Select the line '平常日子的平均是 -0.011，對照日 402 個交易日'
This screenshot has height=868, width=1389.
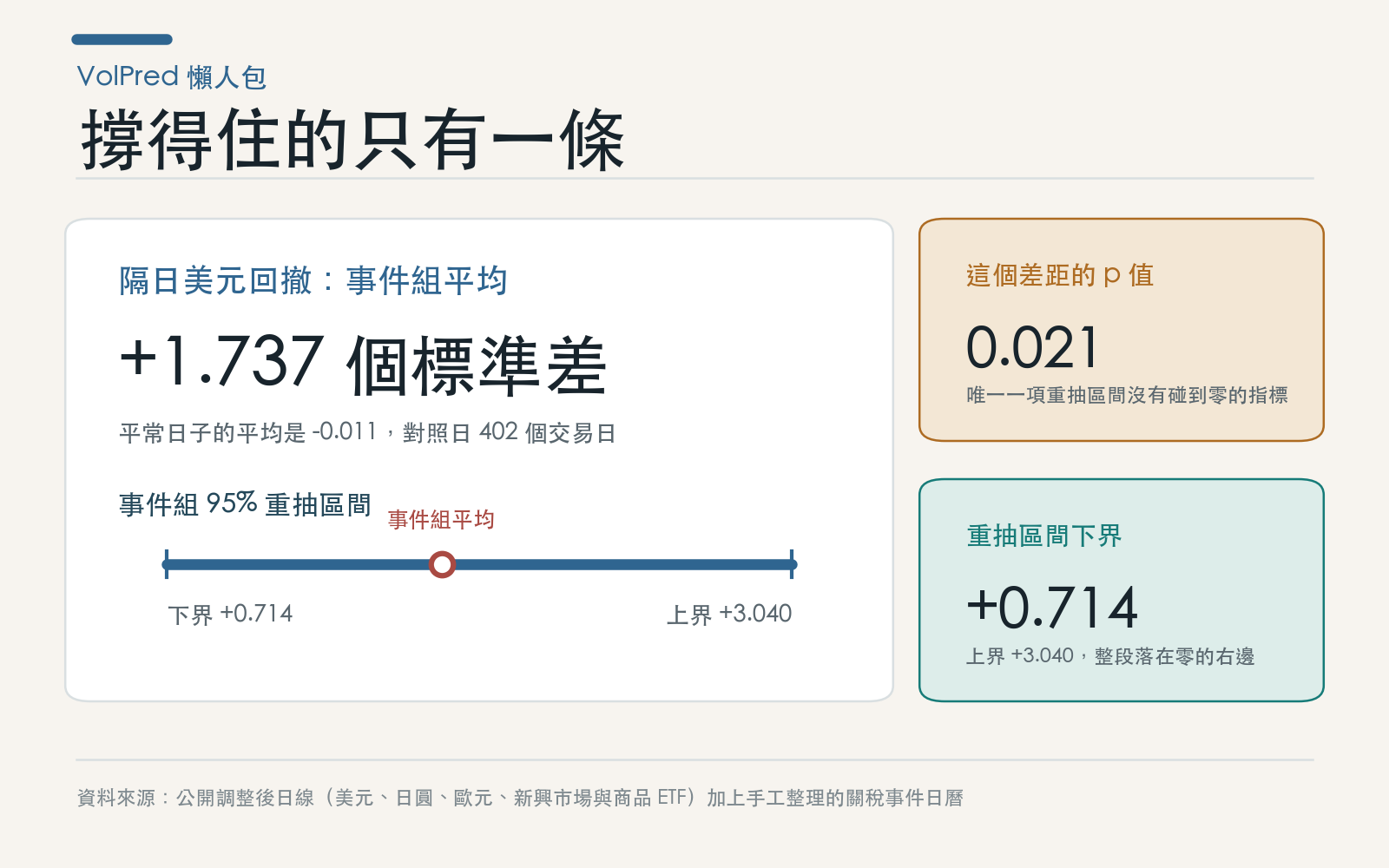pos(367,432)
